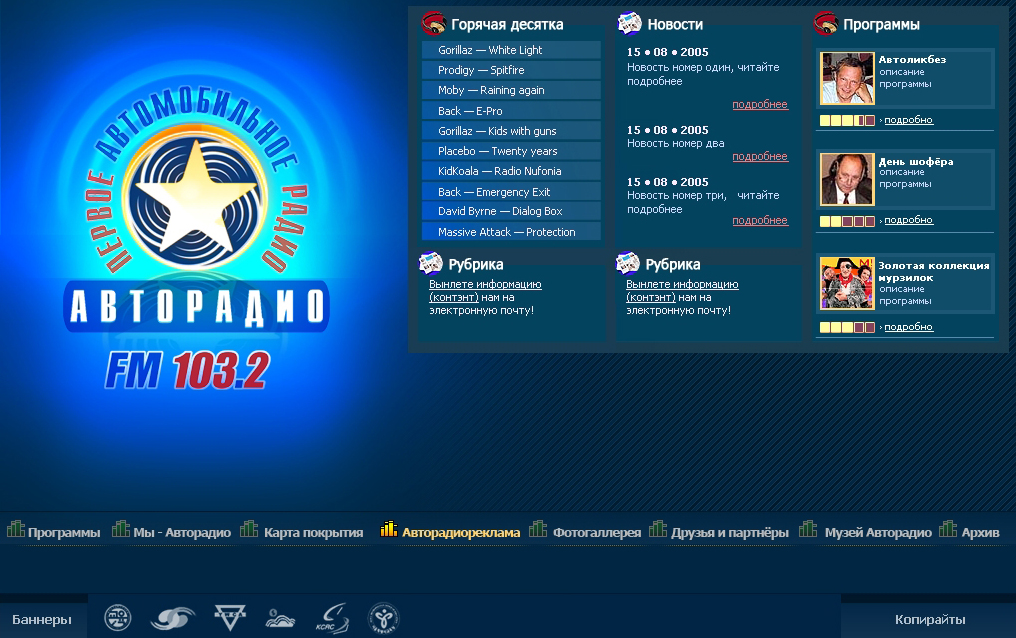1016x638 pixels.
Task: Click the equalizer icon next to Авторадиореклама
Action: coord(387,532)
